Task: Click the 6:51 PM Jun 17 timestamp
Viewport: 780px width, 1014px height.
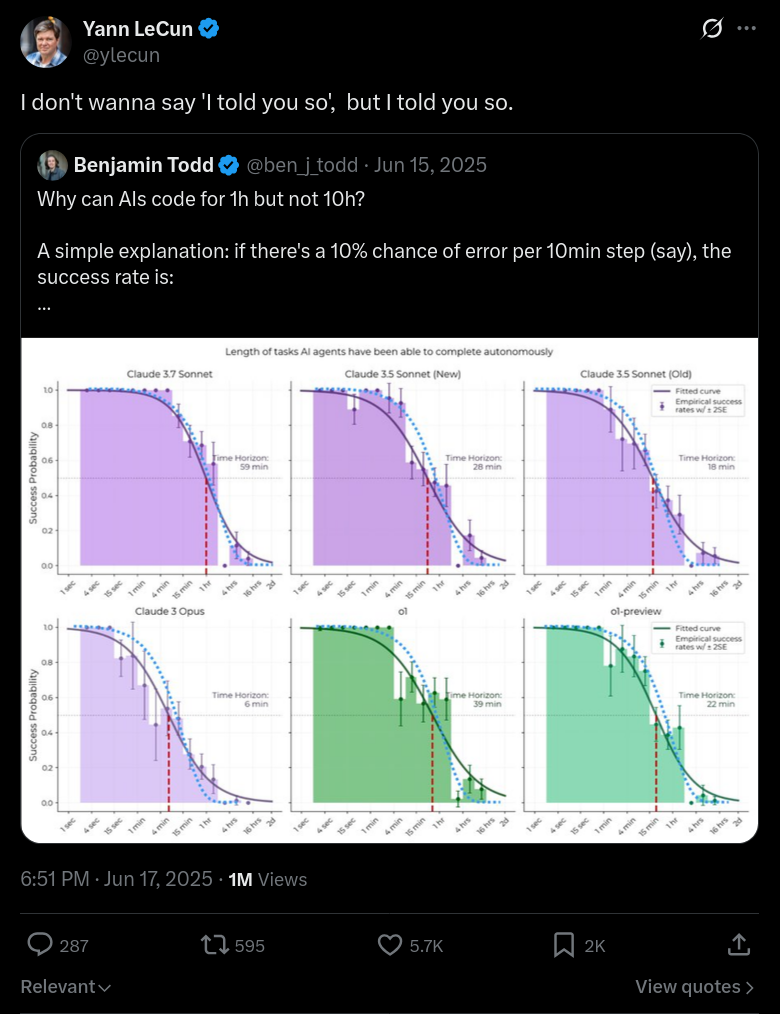Action: [x=116, y=879]
